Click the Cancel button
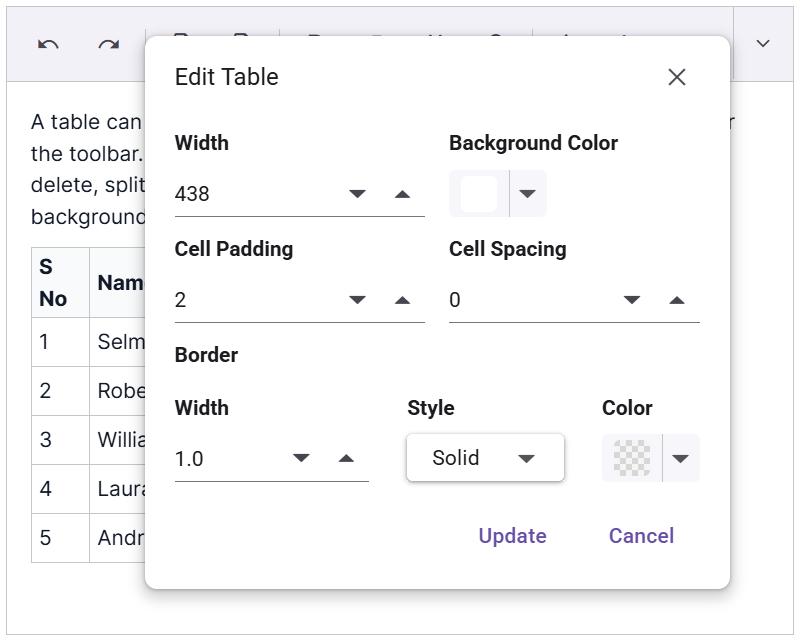Screen dimensions: 799x640 click(642, 536)
